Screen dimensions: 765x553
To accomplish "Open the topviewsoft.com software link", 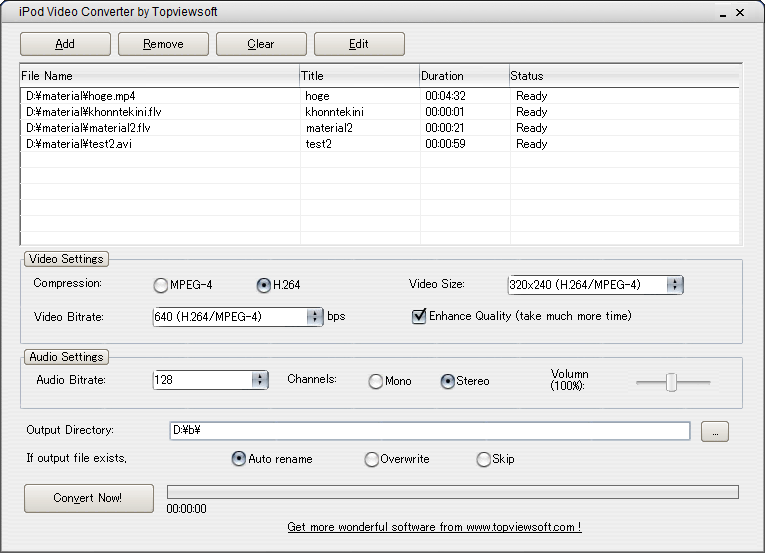I will click(434, 527).
